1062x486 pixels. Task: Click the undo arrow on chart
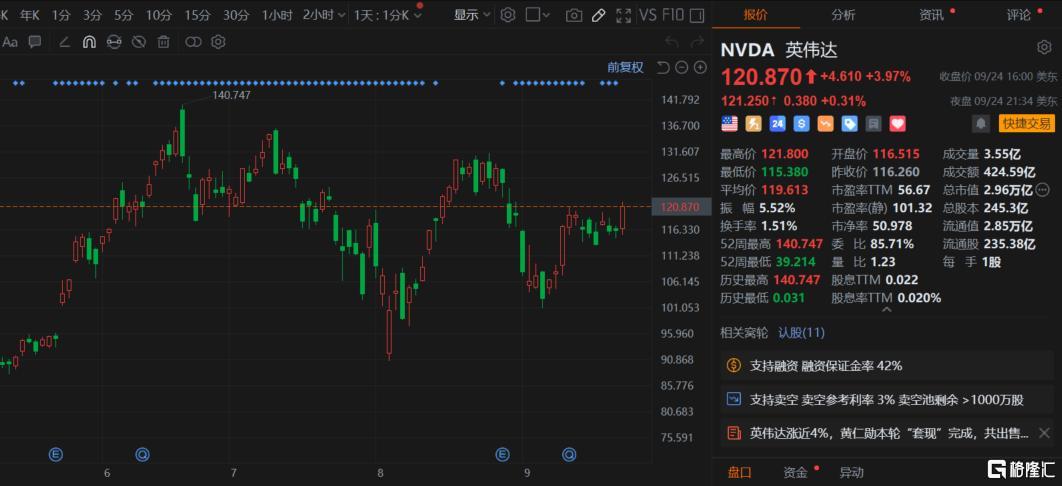(672, 42)
